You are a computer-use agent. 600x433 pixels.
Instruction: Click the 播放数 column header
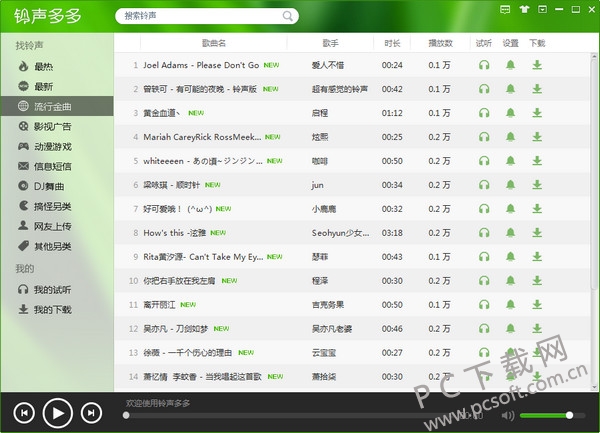(x=440, y=43)
